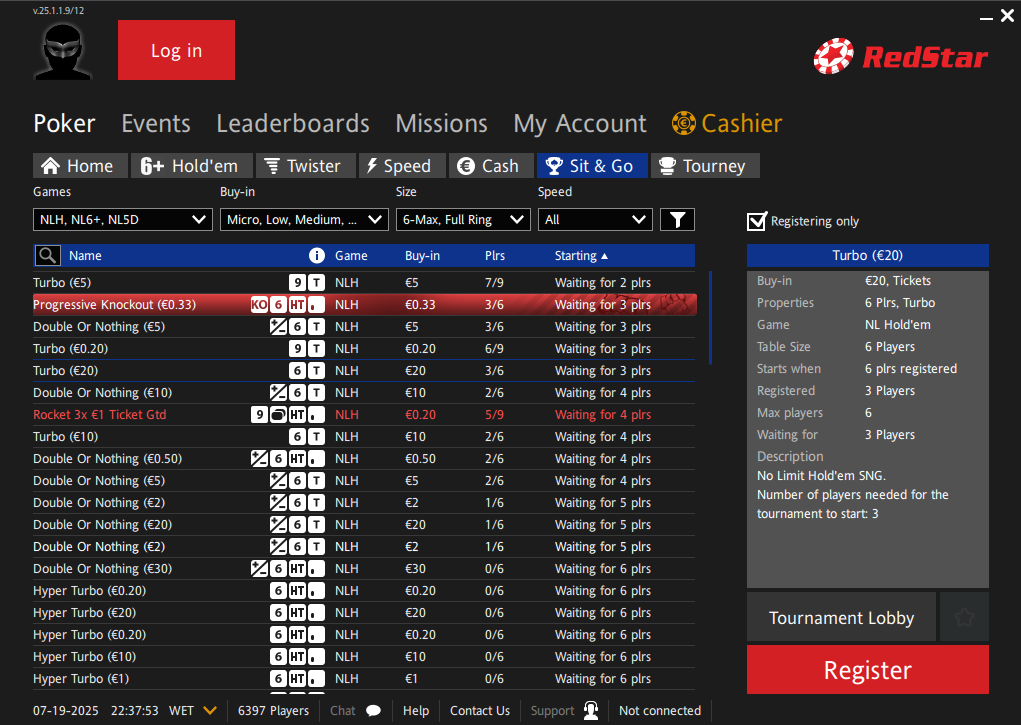Image resolution: width=1021 pixels, height=725 pixels.
Task: Open the Speed dropdown set to All
Action: click(x=595, y=220)
